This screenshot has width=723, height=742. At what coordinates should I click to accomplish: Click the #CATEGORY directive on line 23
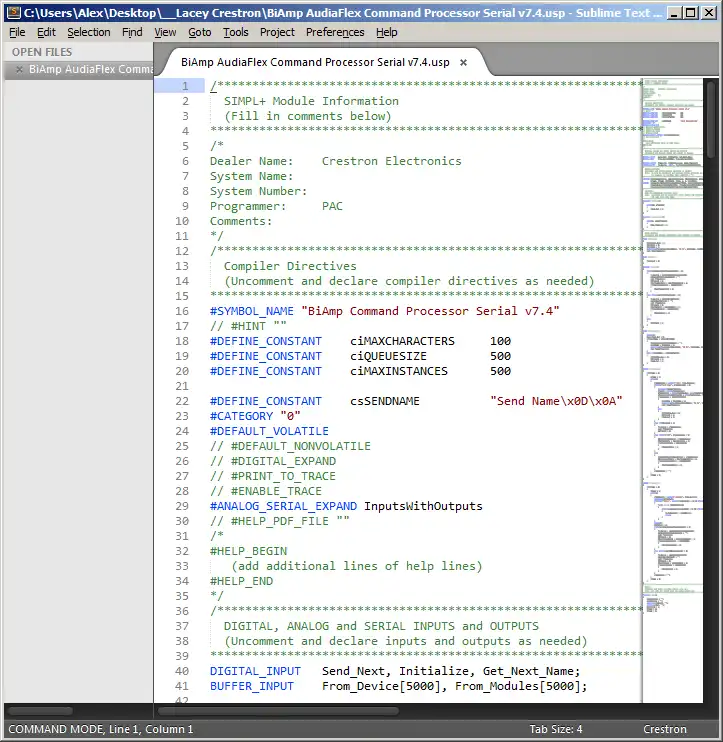coord(241,416)
